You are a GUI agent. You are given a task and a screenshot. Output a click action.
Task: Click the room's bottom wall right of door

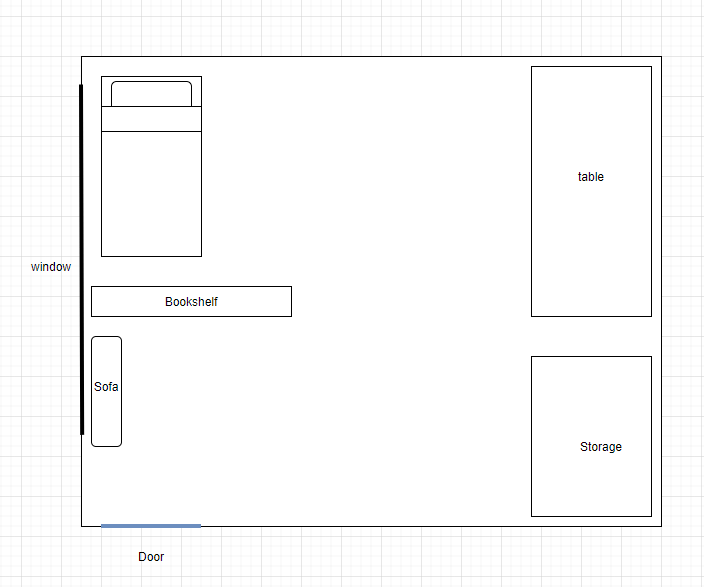400,526
